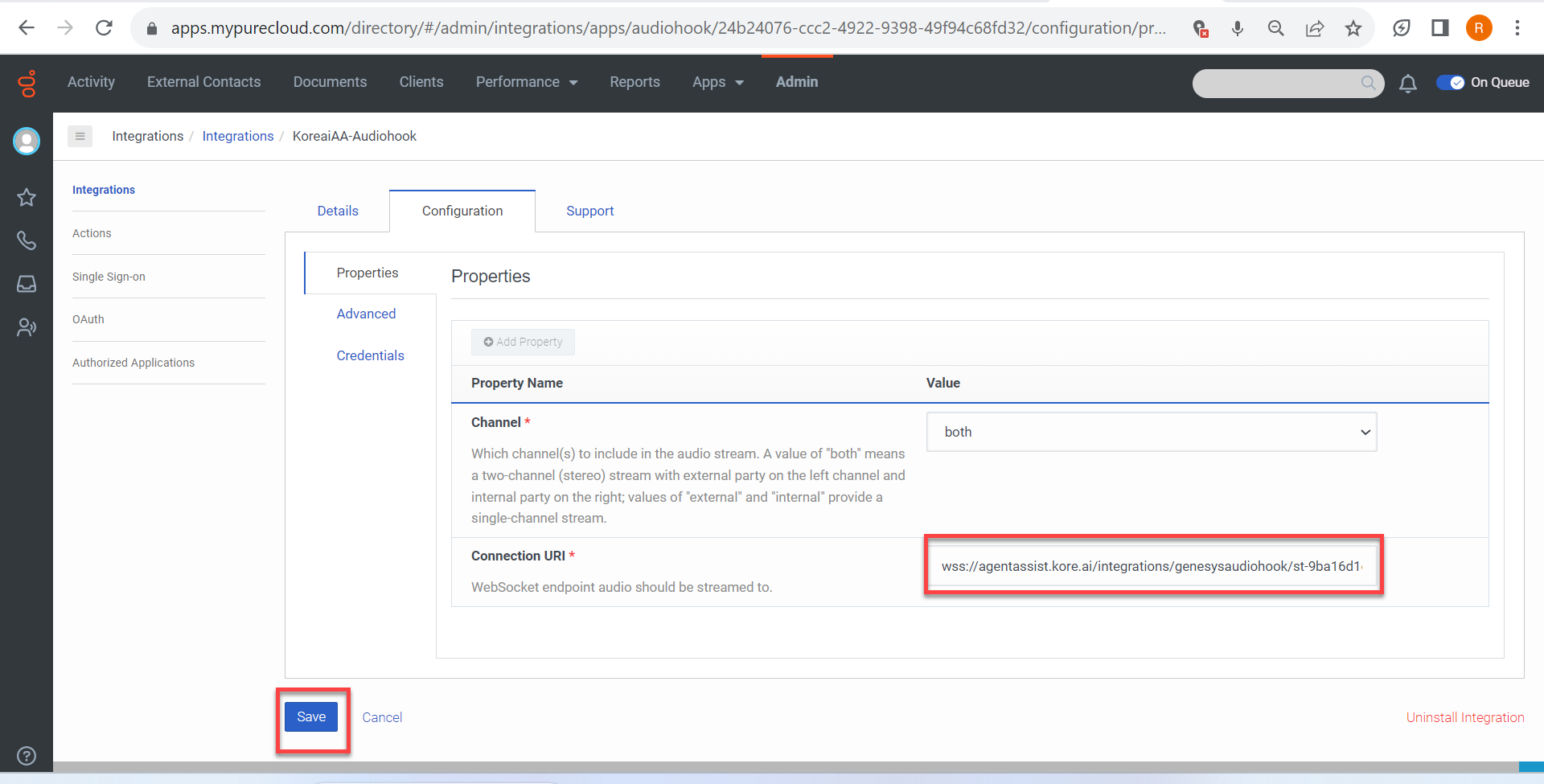The height and width of the screenshot is (784, 1544).
Task: Click inside the Connection URI field
Action: tap(1152, 565)
